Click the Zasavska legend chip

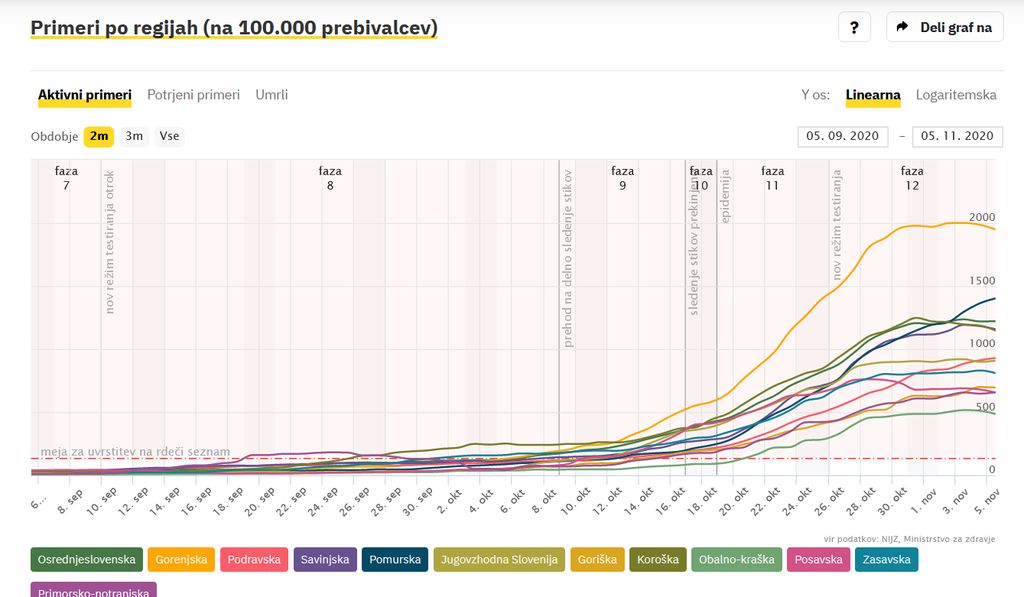[883, 560]
